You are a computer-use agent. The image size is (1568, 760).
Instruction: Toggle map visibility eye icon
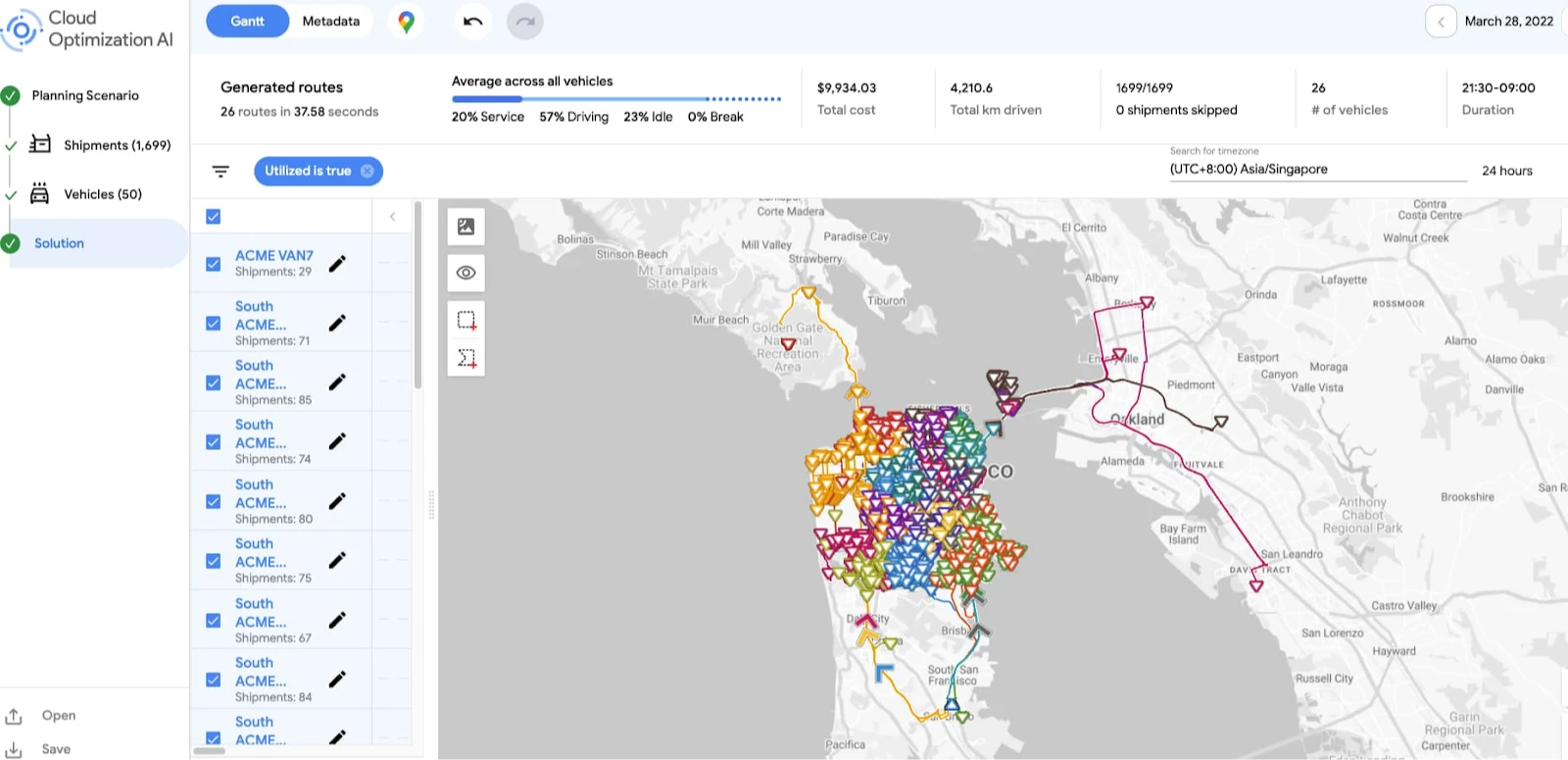[x=466, y=273]
